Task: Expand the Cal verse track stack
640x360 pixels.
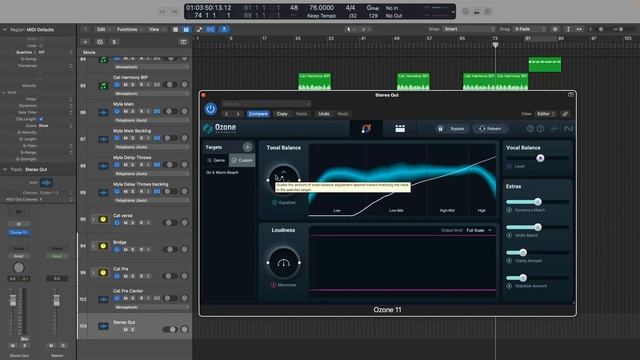Action: [93, 220]
